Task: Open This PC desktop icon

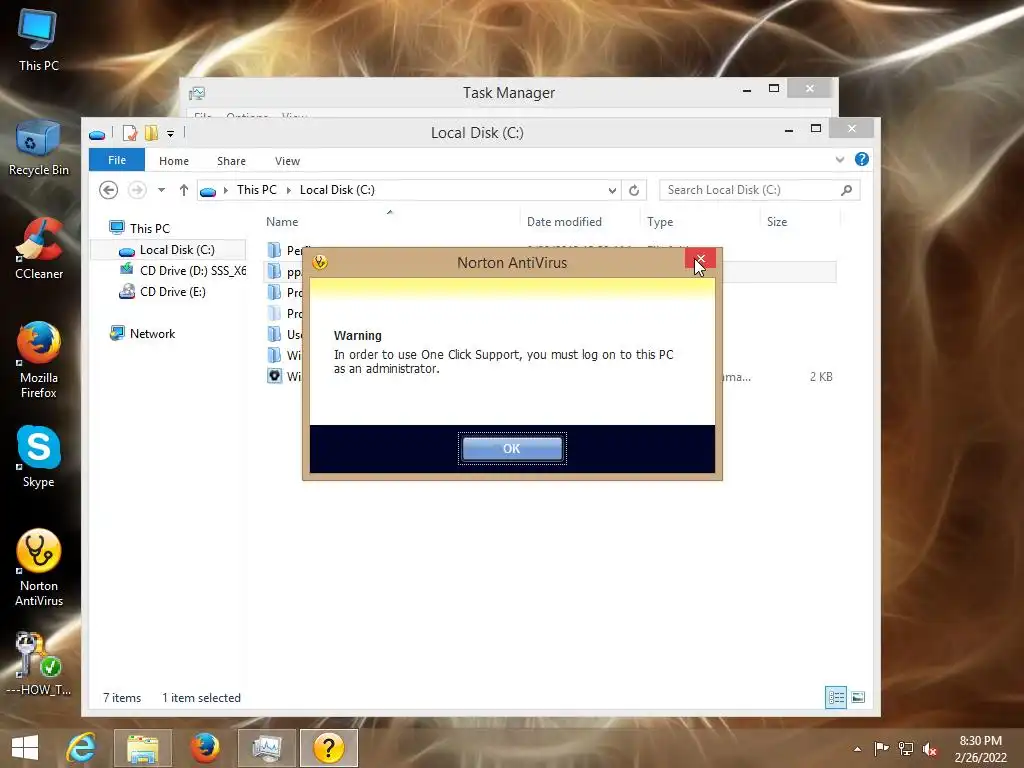Action: (x=39, y=40)
